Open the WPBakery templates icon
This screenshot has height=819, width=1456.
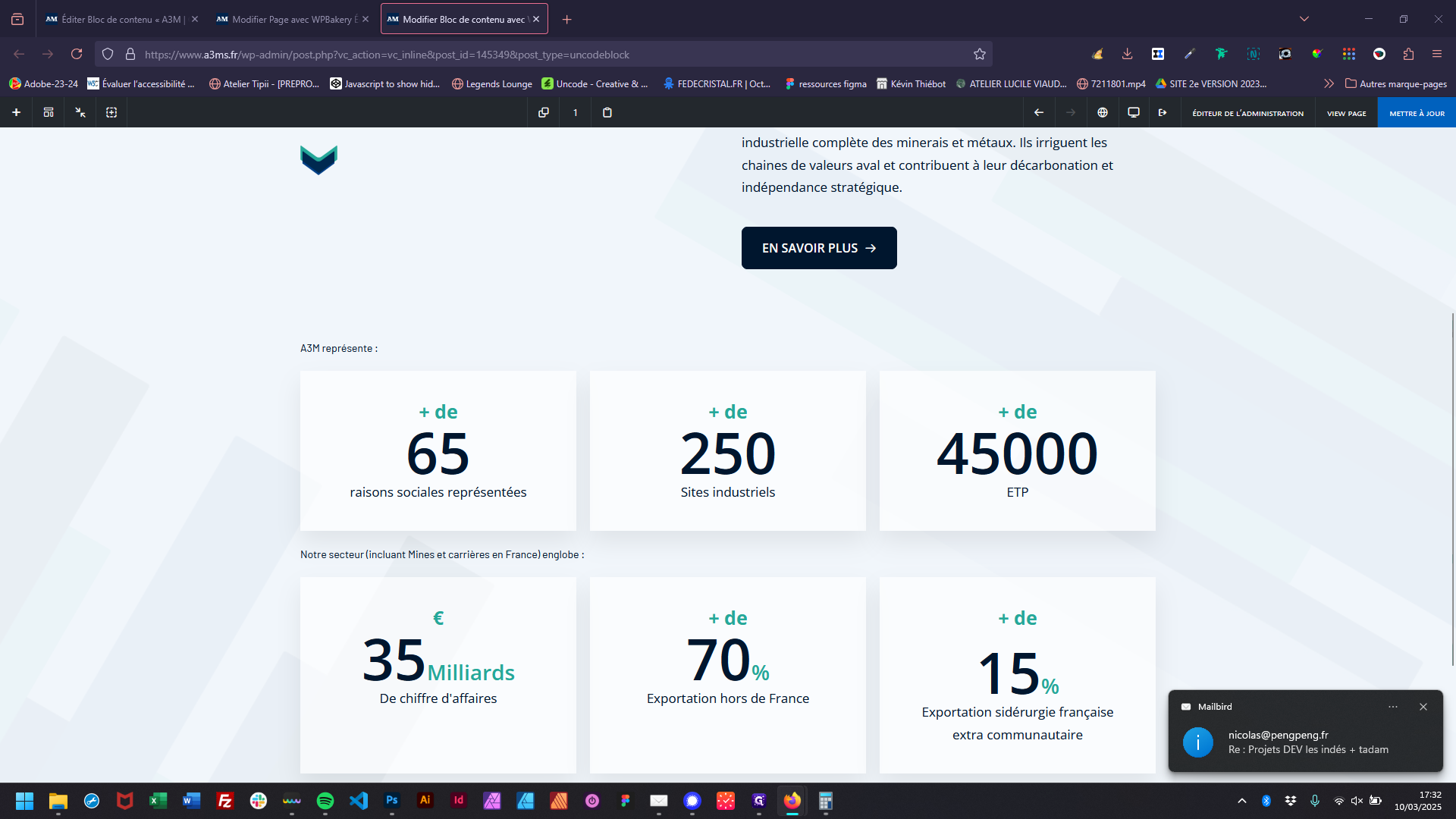pyautogui.click(x=49, y=112)
